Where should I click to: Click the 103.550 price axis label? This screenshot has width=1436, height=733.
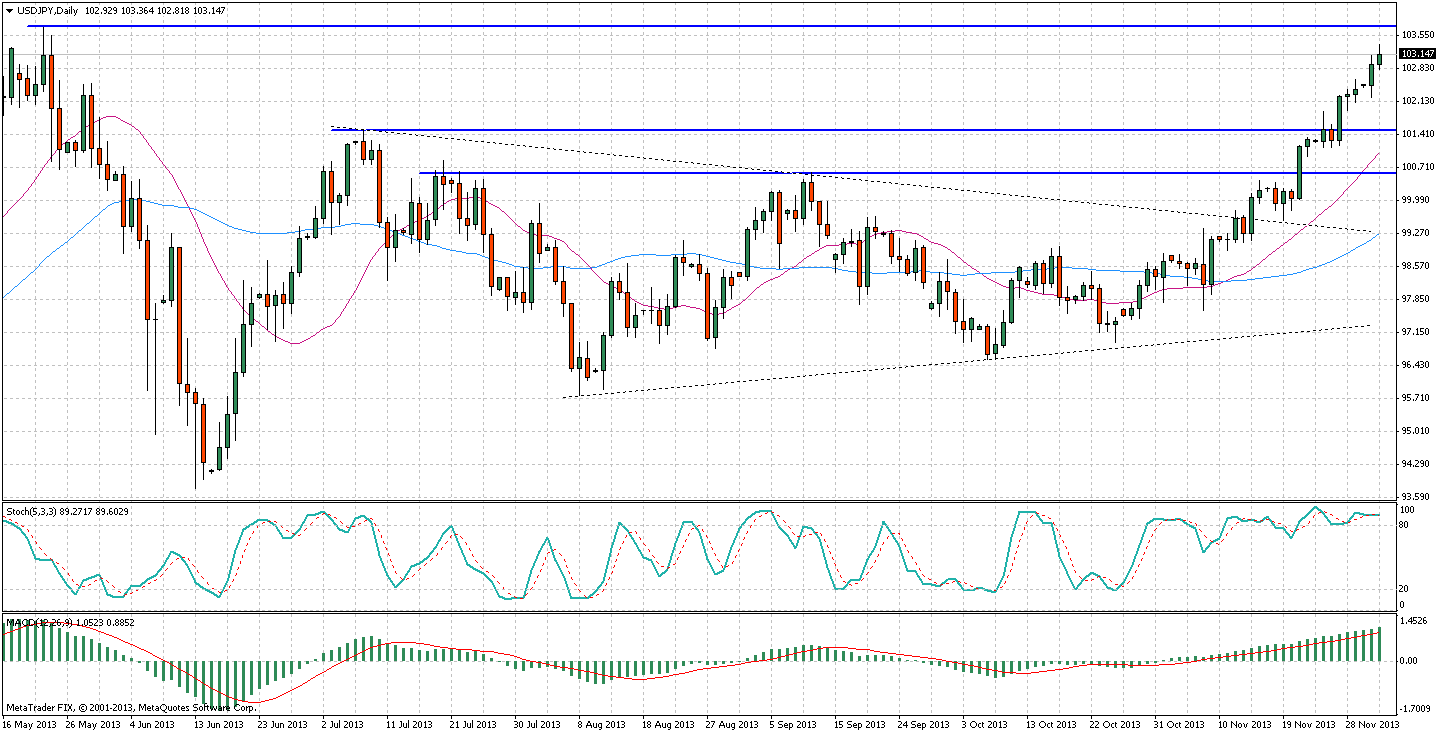[x=1415, y=34]
